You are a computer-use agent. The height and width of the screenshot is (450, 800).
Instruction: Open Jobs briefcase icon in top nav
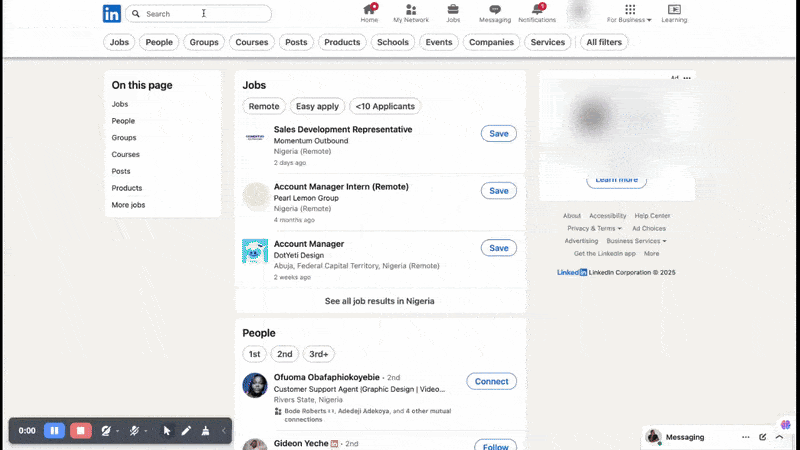point(453,9)
